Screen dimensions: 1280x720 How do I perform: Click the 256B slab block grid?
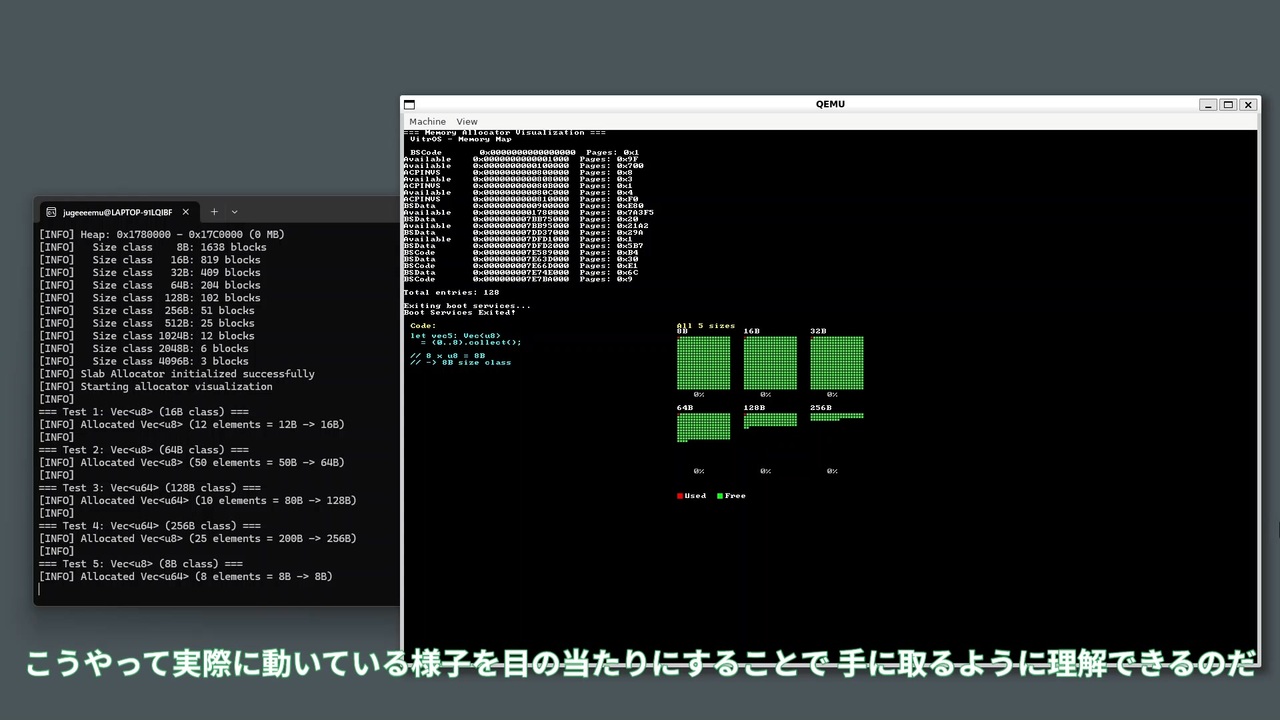(837, 417)
